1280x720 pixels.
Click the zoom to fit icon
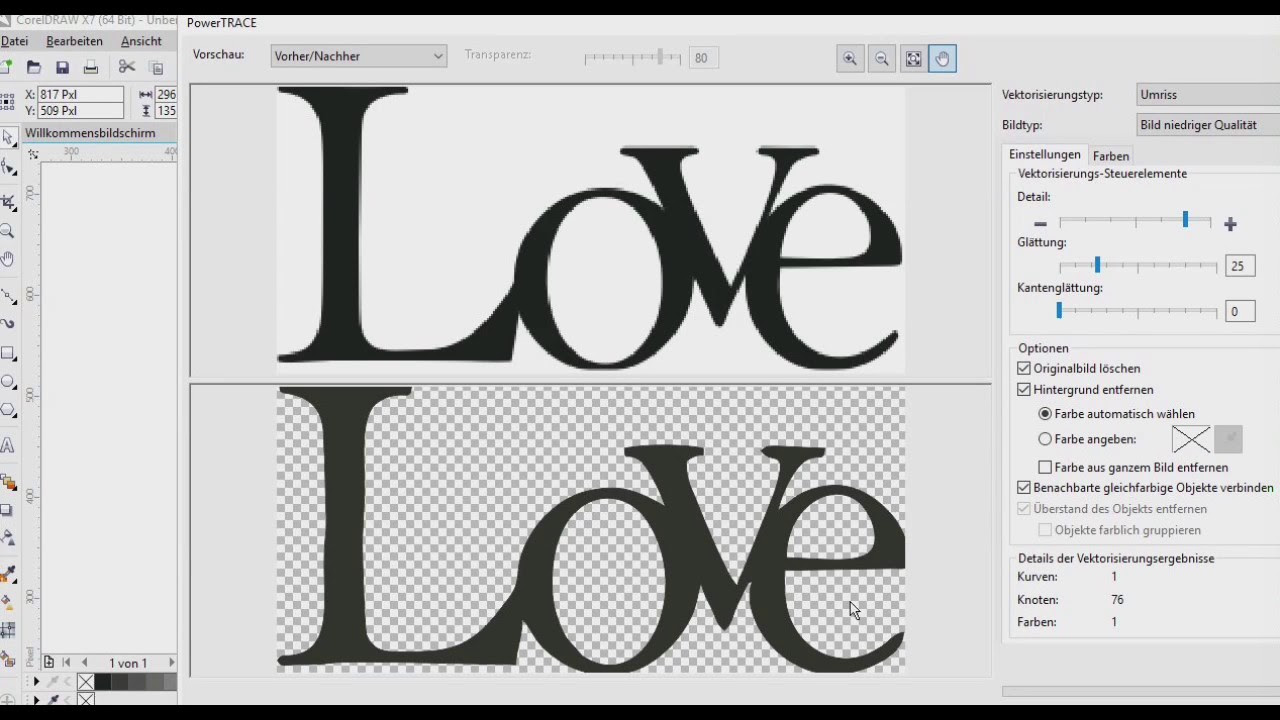[x=913, y=59]
